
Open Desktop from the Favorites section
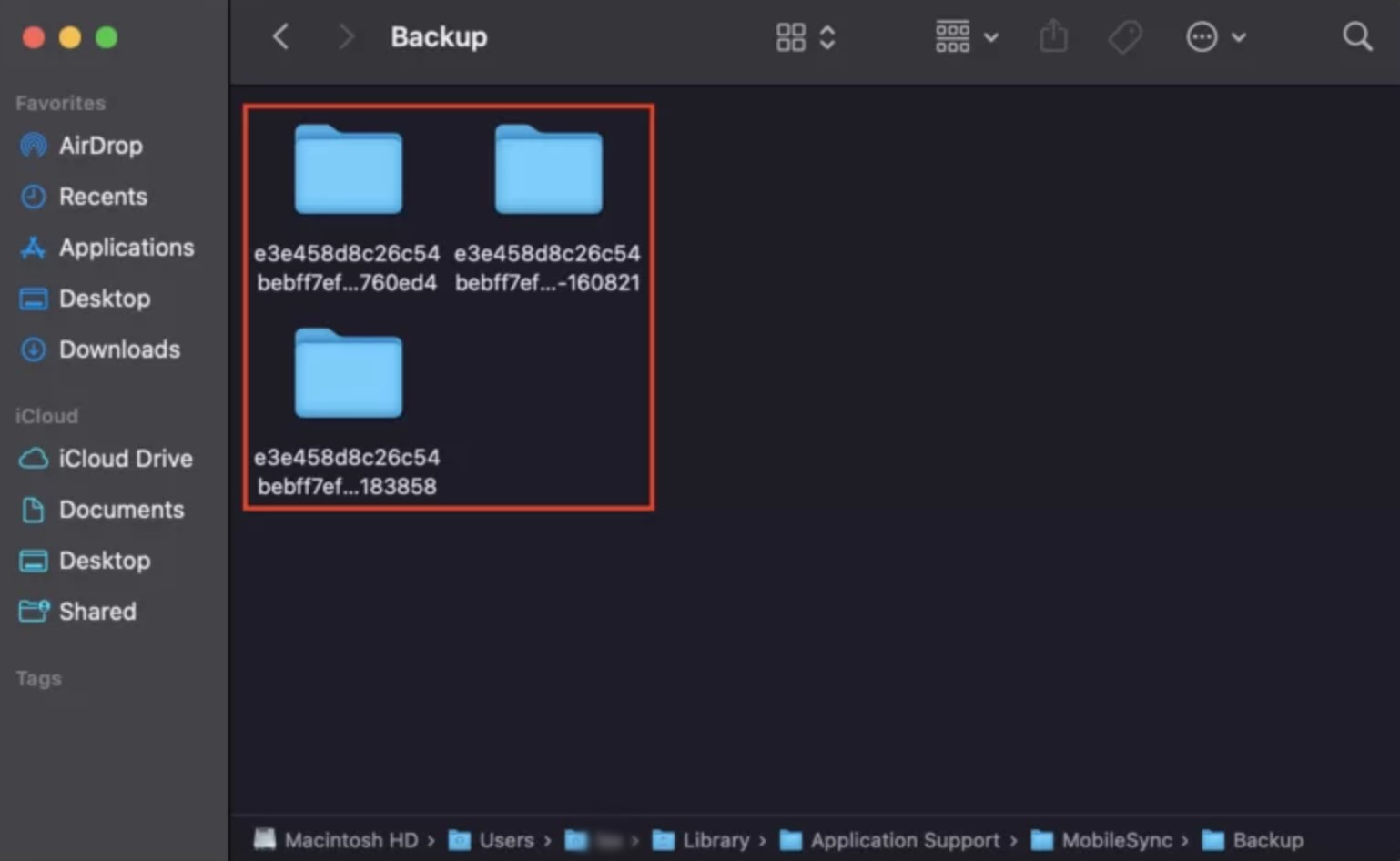[105, 298]
